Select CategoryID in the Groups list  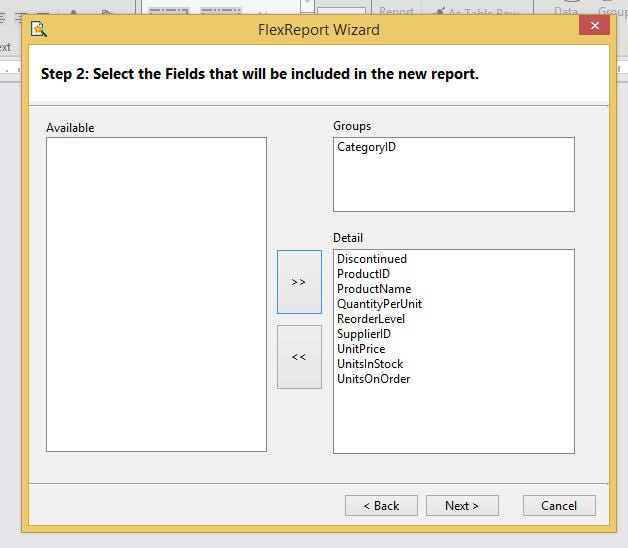click(366, 147)
